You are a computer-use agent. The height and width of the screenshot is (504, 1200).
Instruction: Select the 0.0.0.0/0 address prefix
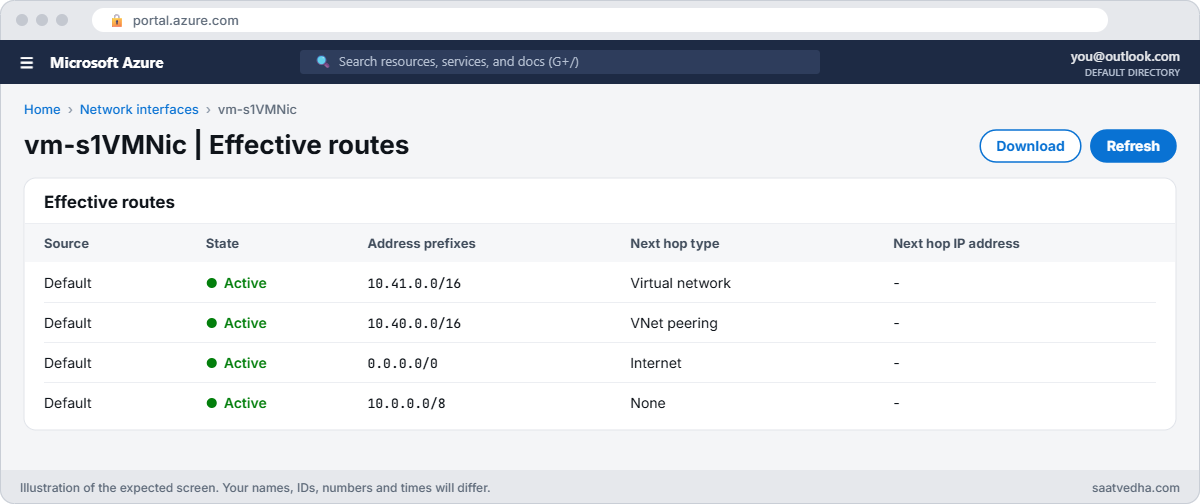tap(403, 363)
